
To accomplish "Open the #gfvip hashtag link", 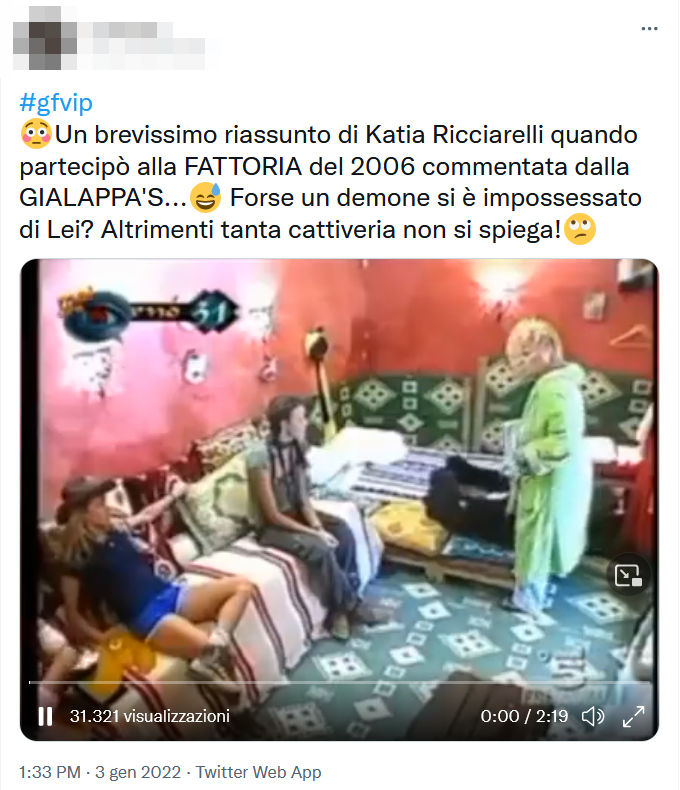I will pyautogui.click(x=56, y=103).
